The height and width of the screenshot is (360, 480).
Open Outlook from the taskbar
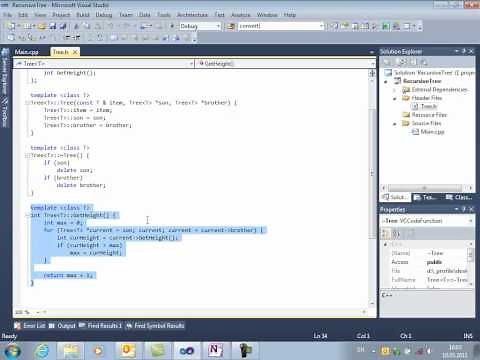point(128,351)
